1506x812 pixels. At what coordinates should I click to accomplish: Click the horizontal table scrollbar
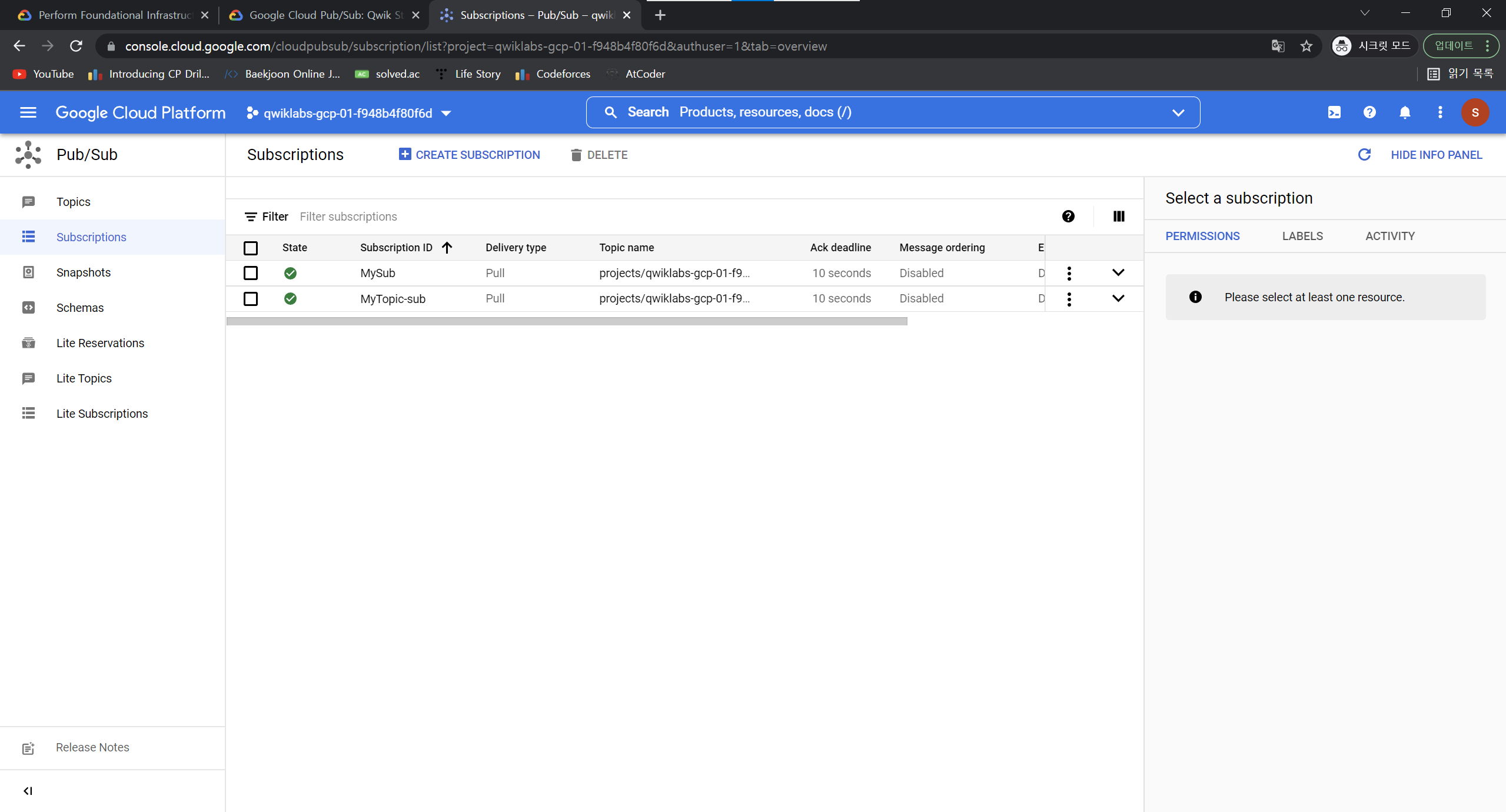[x=567, y=321]
